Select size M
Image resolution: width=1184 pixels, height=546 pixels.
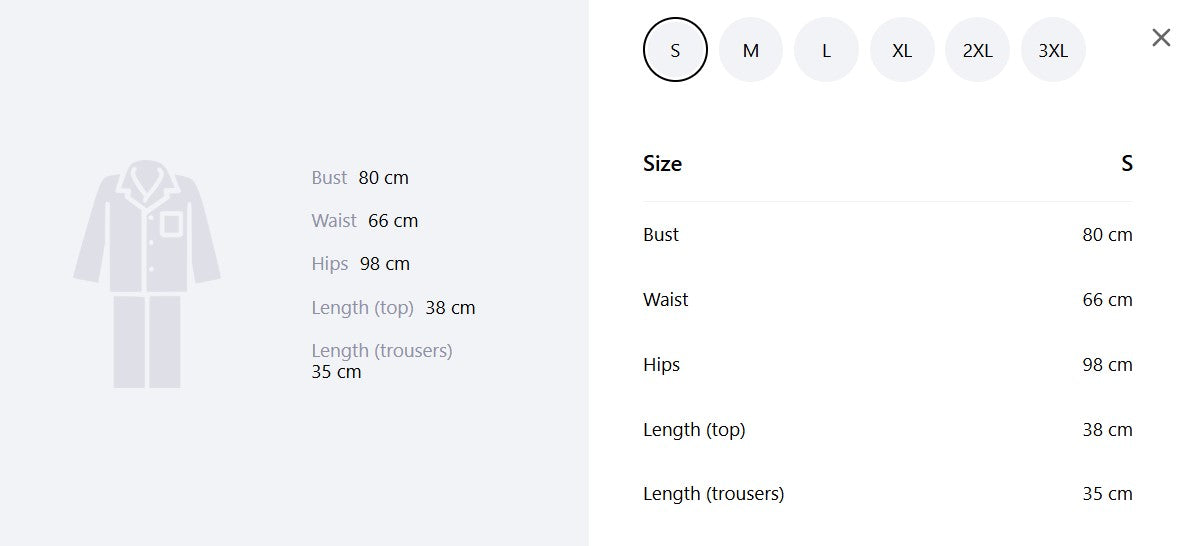pyautogui.click(x=751, y=50)
